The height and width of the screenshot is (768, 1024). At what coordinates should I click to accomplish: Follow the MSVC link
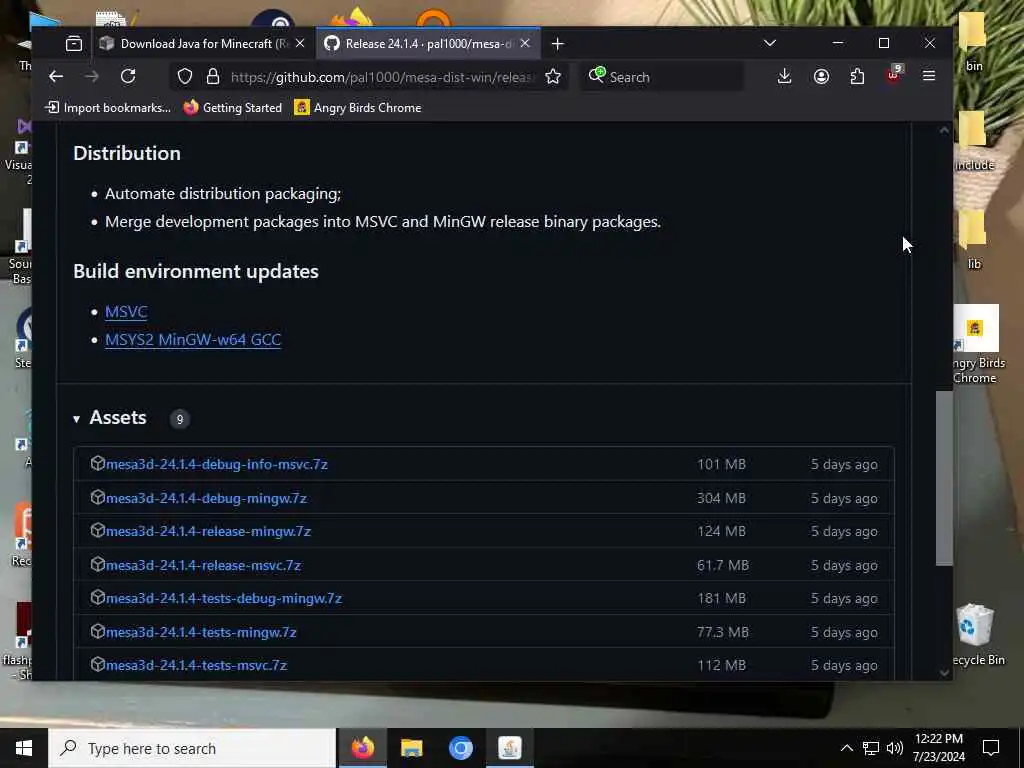pos(126,312)
